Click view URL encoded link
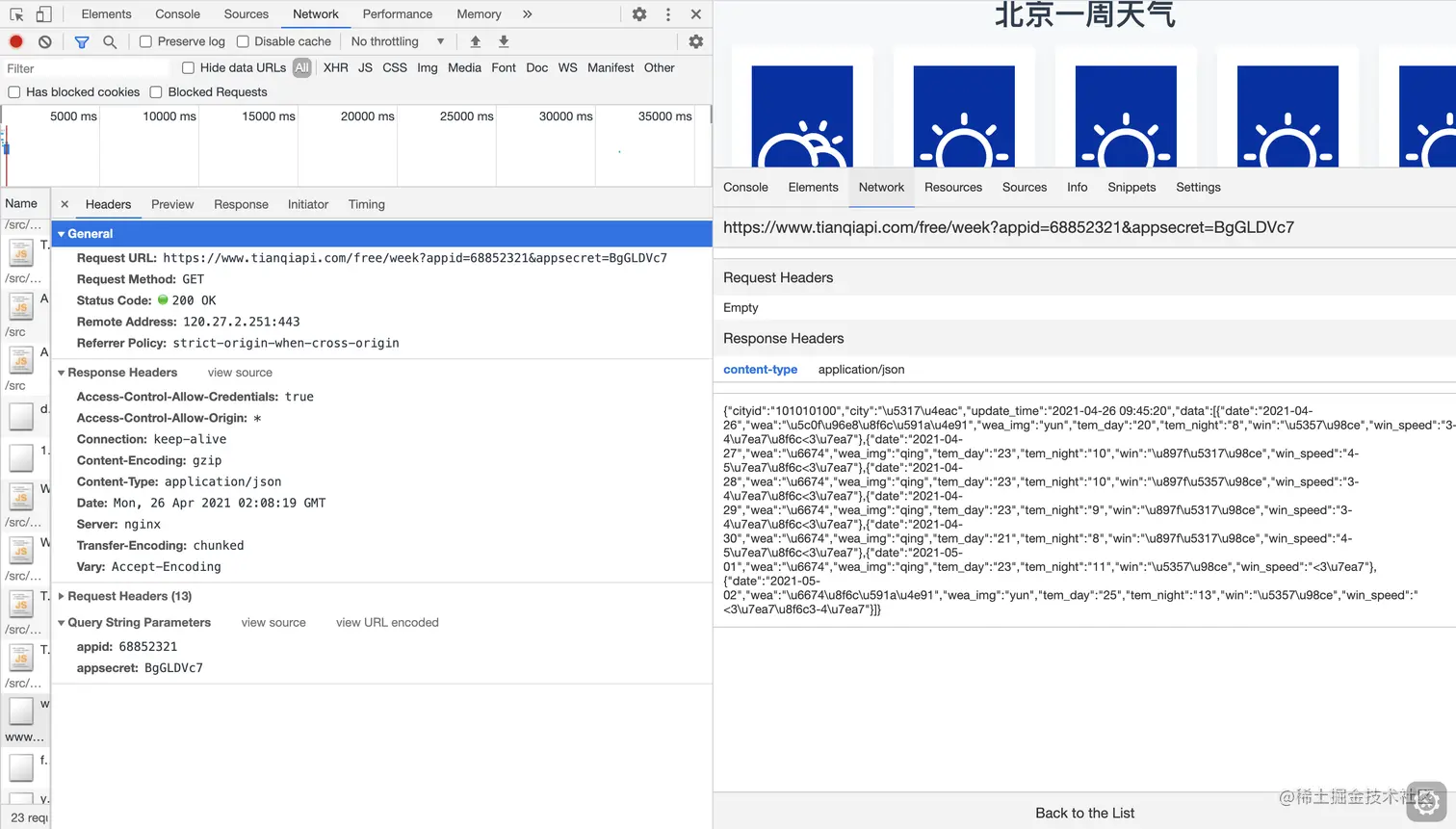 [x=387, y=623]
